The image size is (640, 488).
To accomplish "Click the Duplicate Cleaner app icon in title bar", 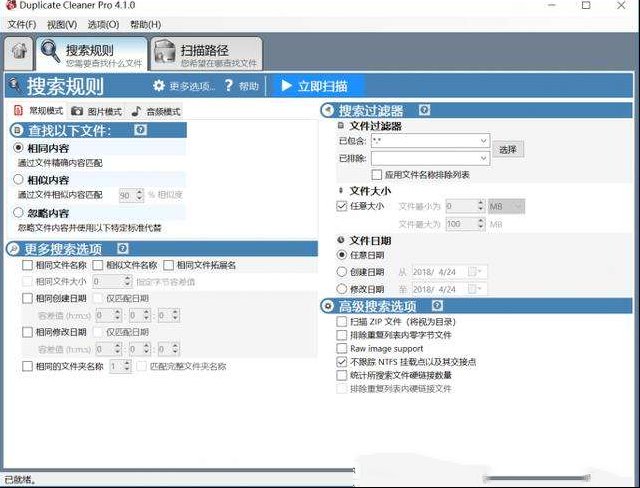I will pos(11,5).
